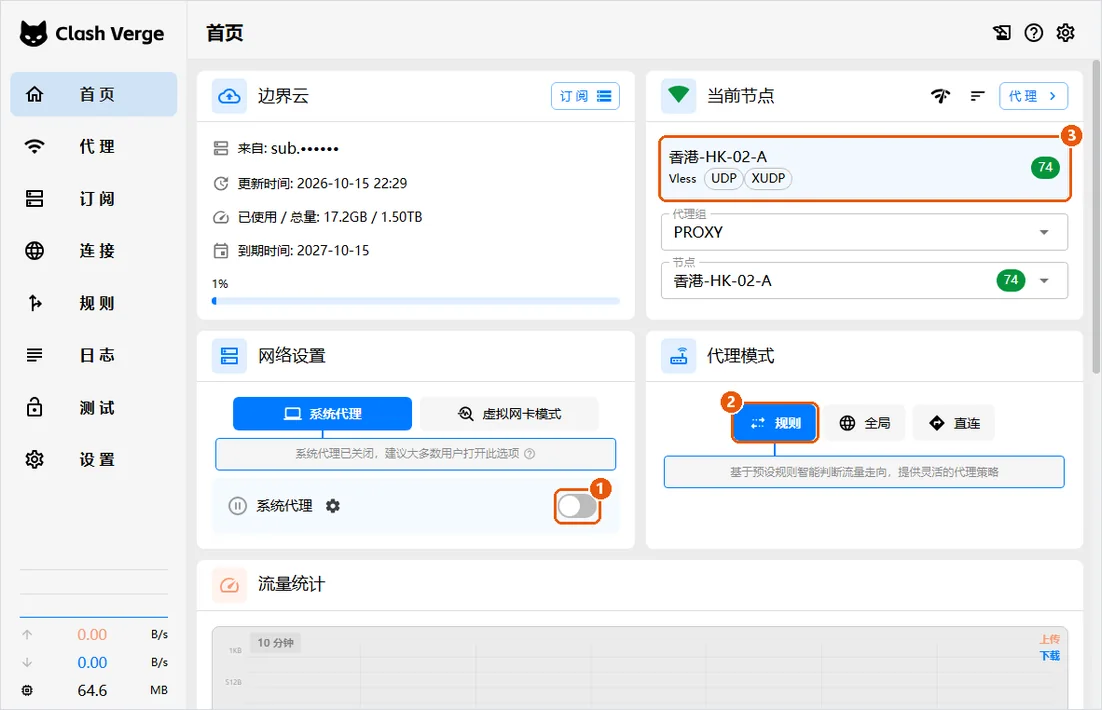Click the memory chip icon at 64.6 MB
Image resolution: width=1102 pixels, height=710 pixels.
(27, 690)
